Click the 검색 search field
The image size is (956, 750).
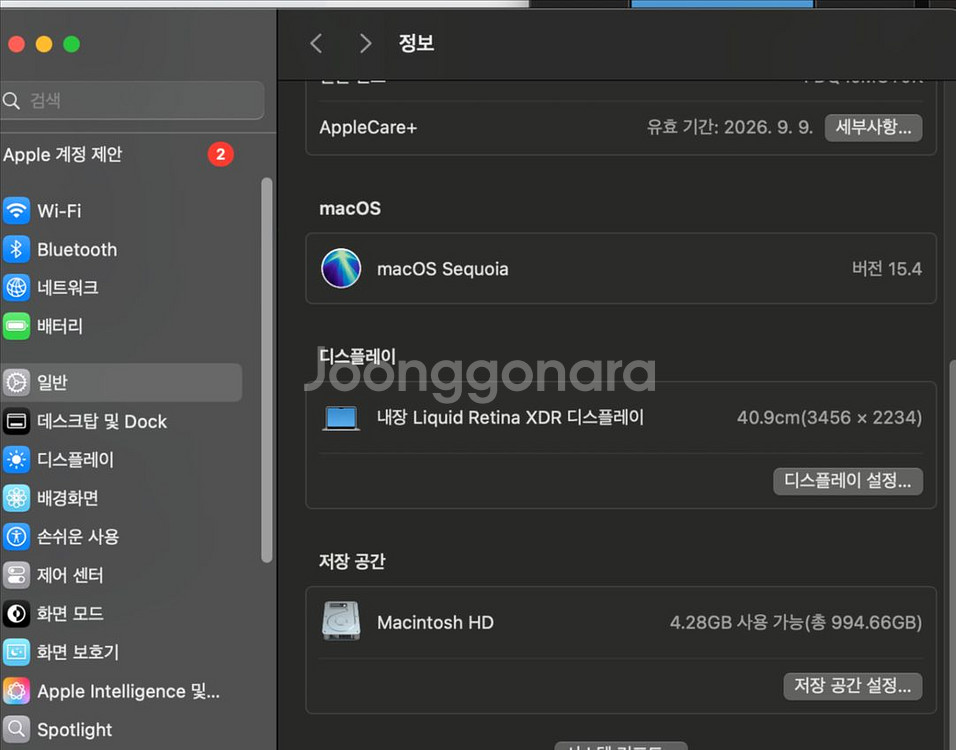(x=132, y=101)
